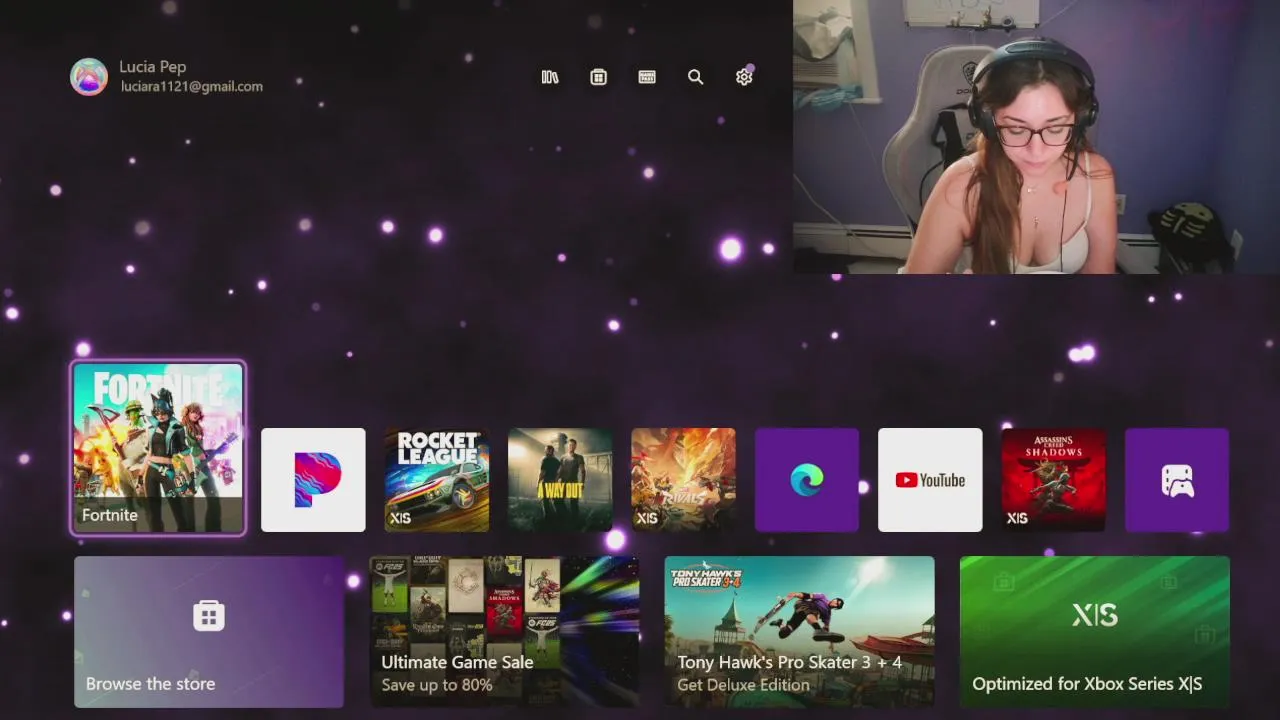The height and width of the screenshot is (720, 1280).
Task: Open the My games & apps library icon
Action: (x=550, y=77)
